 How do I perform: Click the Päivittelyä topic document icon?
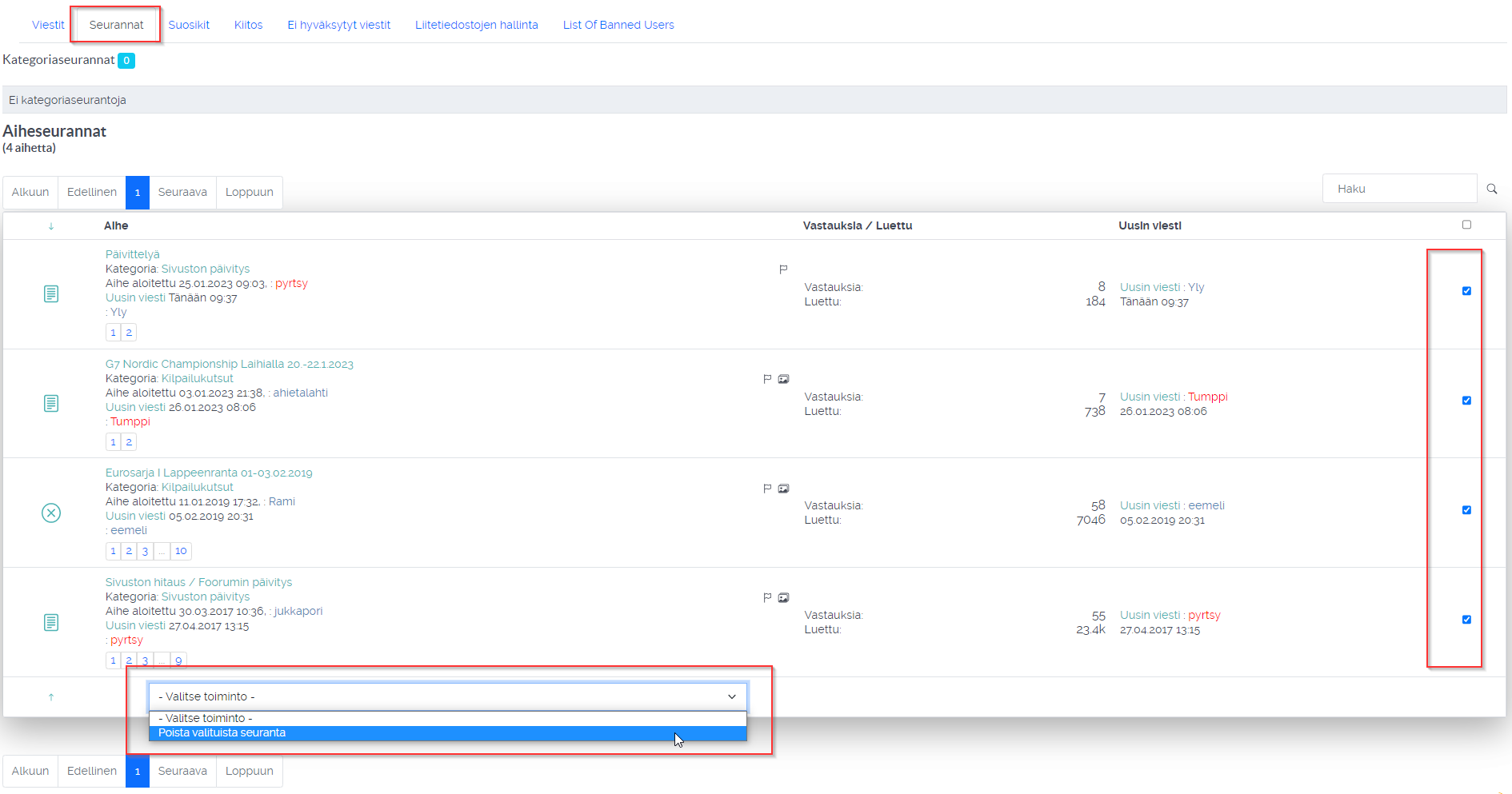click(x=51, y=294)
